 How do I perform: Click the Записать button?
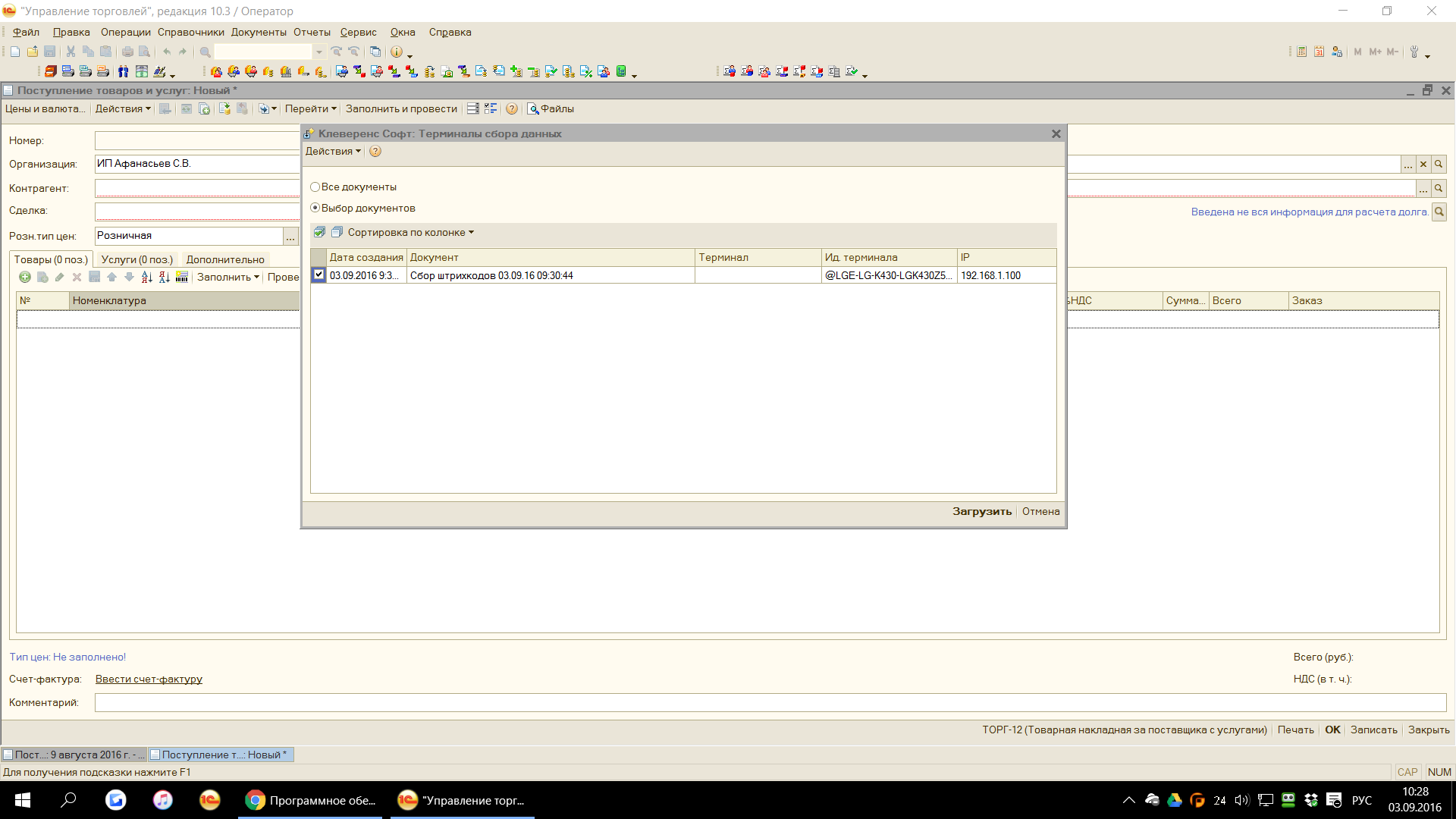[x=1373, y=730]
